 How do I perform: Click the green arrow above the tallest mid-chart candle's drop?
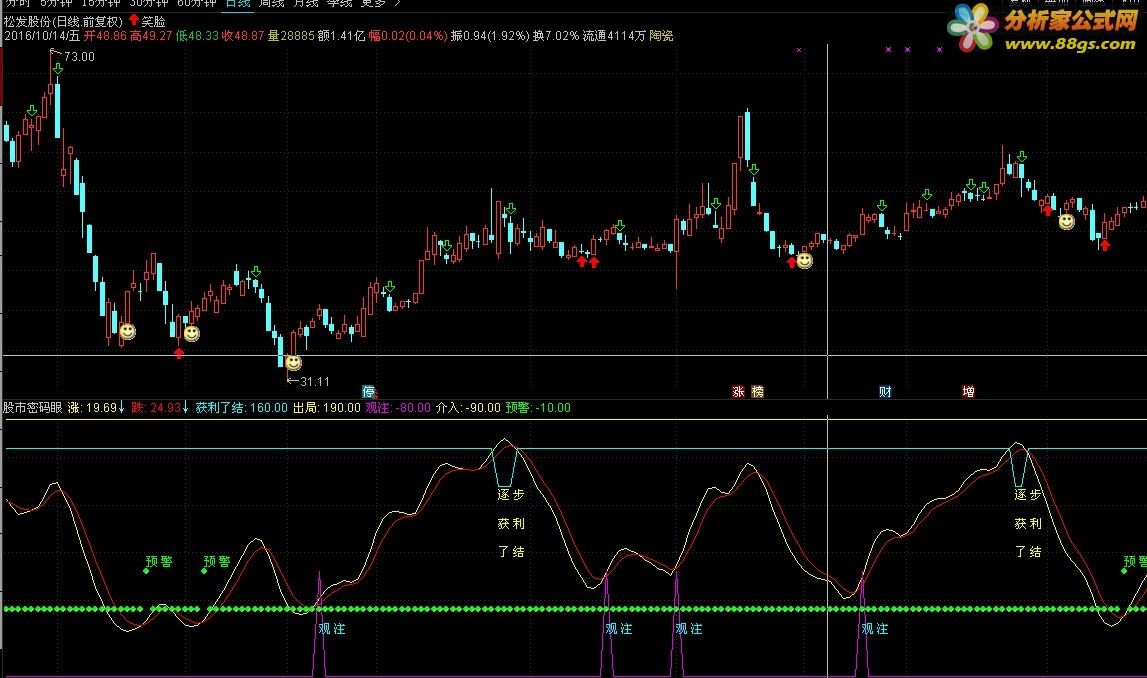(x=753, y=170)
